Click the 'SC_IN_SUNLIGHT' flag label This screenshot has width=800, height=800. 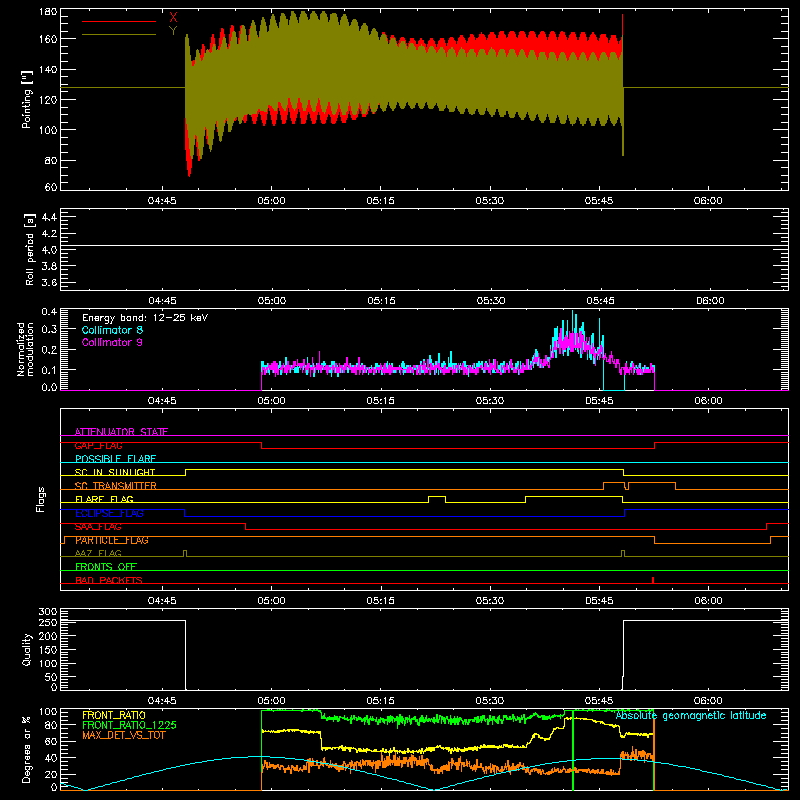tap(115, 472)
